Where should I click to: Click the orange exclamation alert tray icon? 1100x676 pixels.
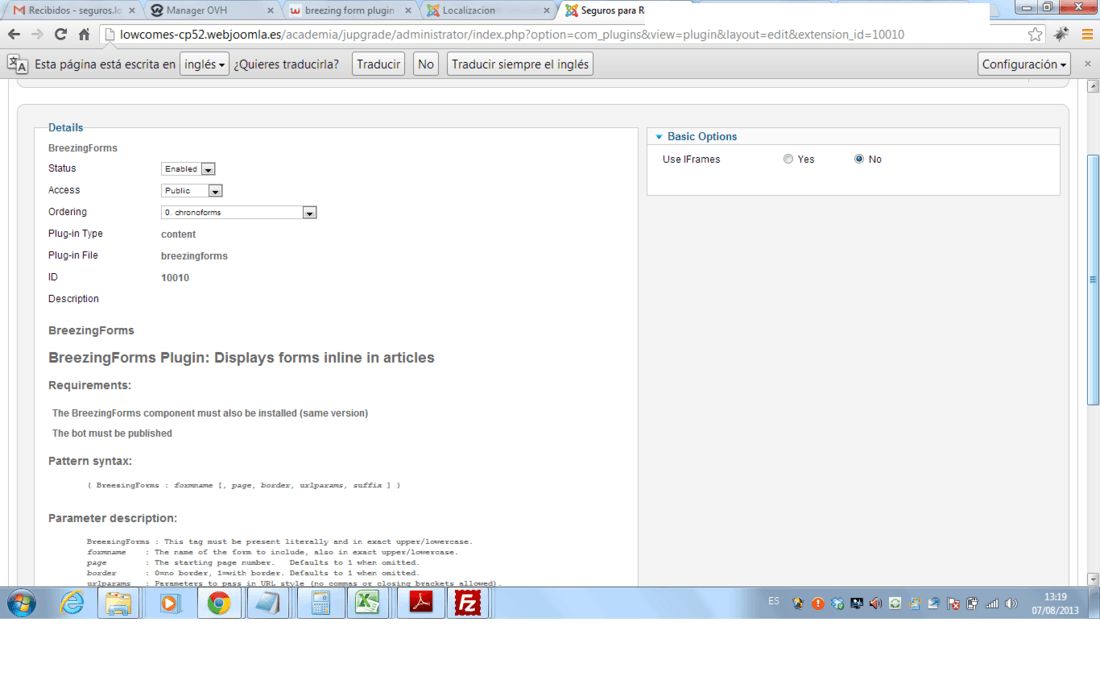[817, 603]
